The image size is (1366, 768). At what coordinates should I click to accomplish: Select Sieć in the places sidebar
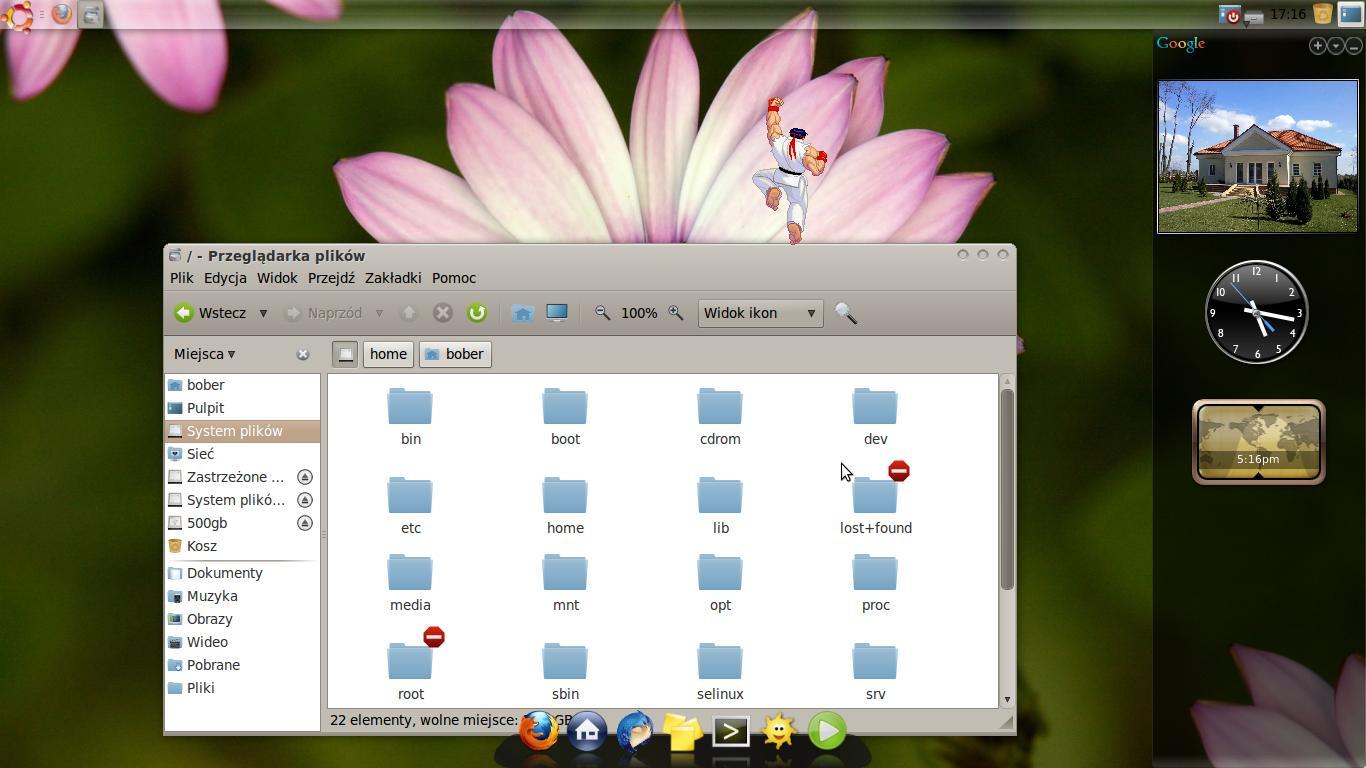pos(242,454)
